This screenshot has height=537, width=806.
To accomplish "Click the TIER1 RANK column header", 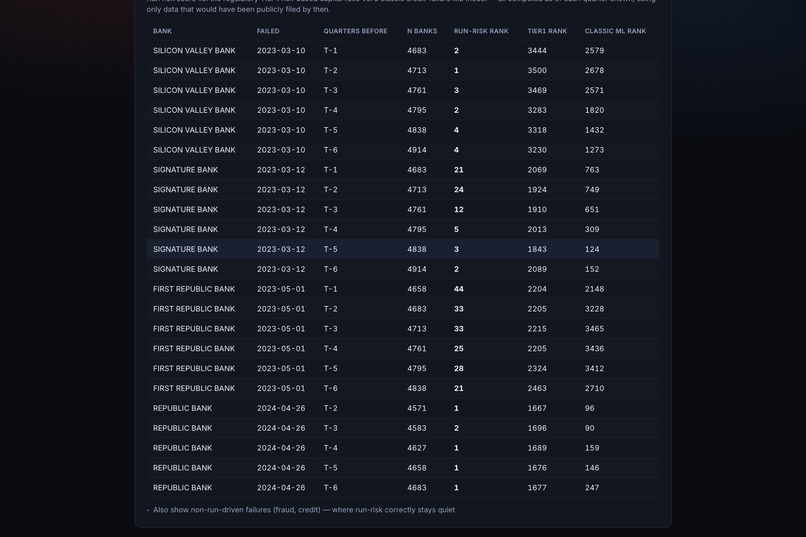I will coord(547,31).
